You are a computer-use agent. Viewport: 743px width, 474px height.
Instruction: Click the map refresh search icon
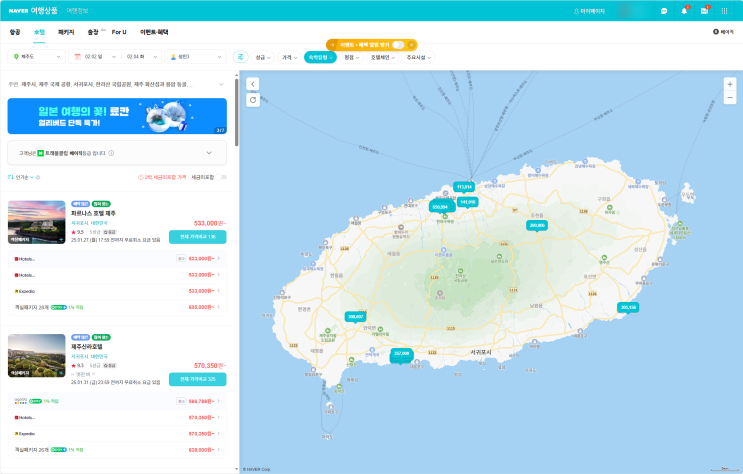[253, 100]
